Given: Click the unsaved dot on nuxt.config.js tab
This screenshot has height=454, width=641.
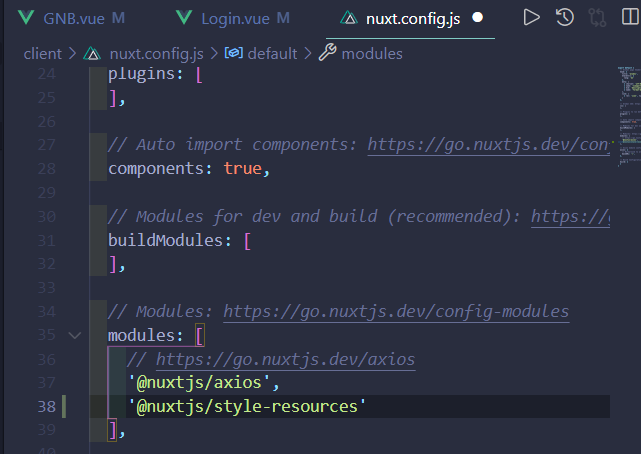Looking at the screenshot, I should point(477,18).
